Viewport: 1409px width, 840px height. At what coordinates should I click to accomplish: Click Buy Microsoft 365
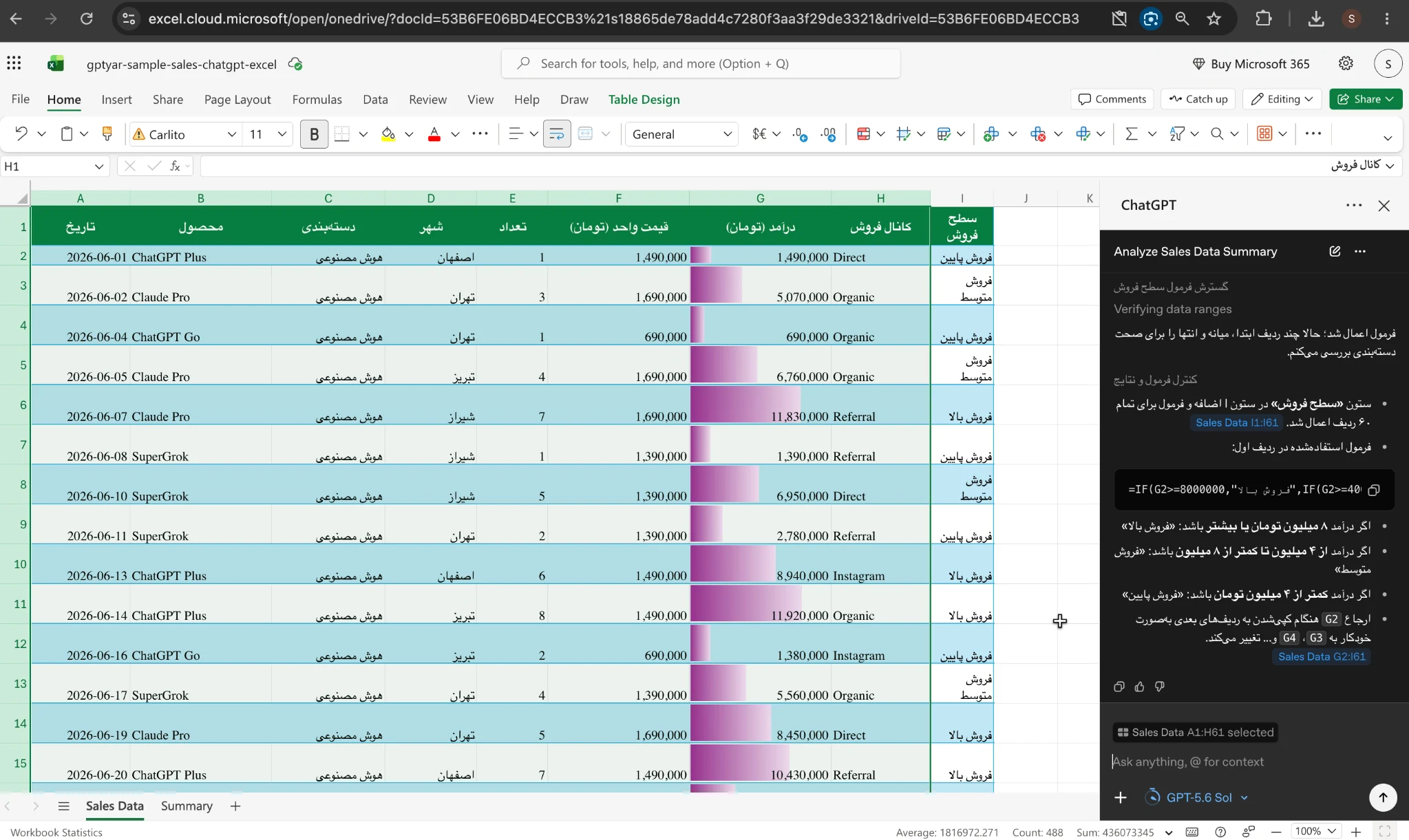(x=1251, y=63)
